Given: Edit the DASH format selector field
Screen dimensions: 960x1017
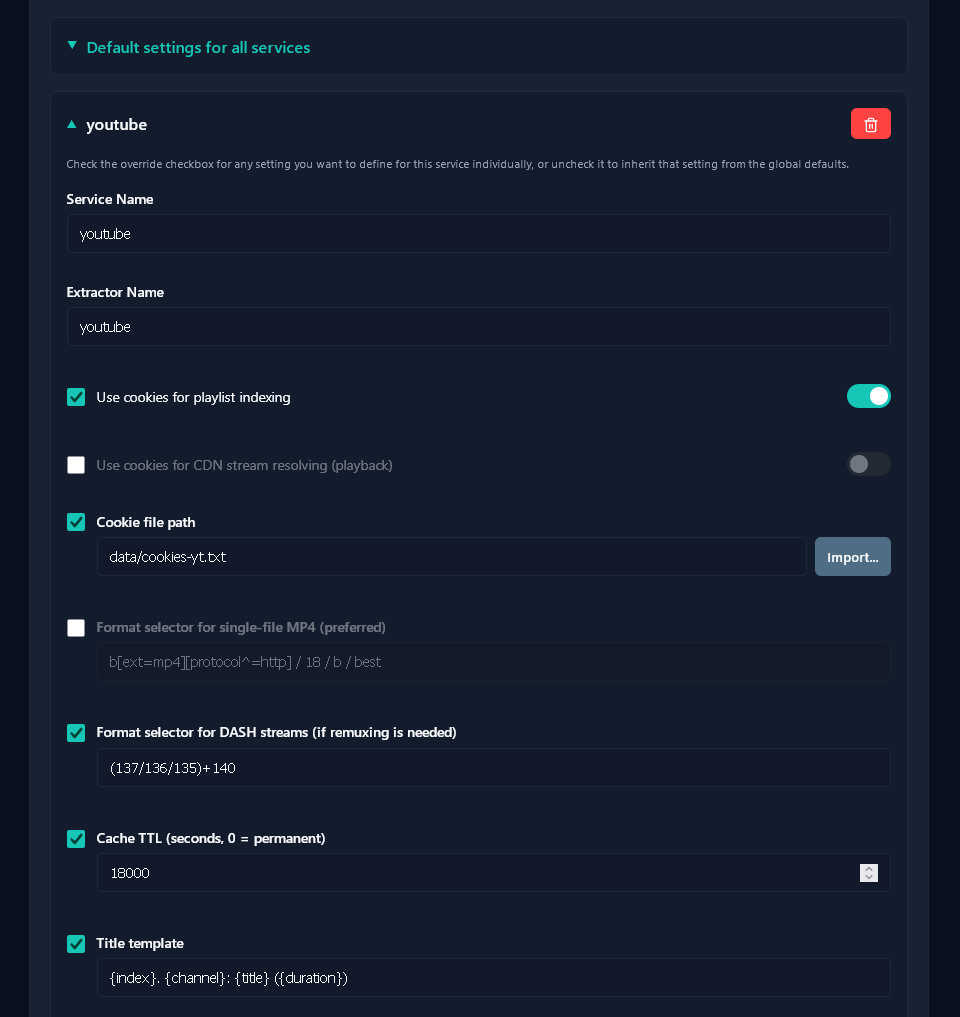Looking at the screenshot, I should tap(494, 768).
